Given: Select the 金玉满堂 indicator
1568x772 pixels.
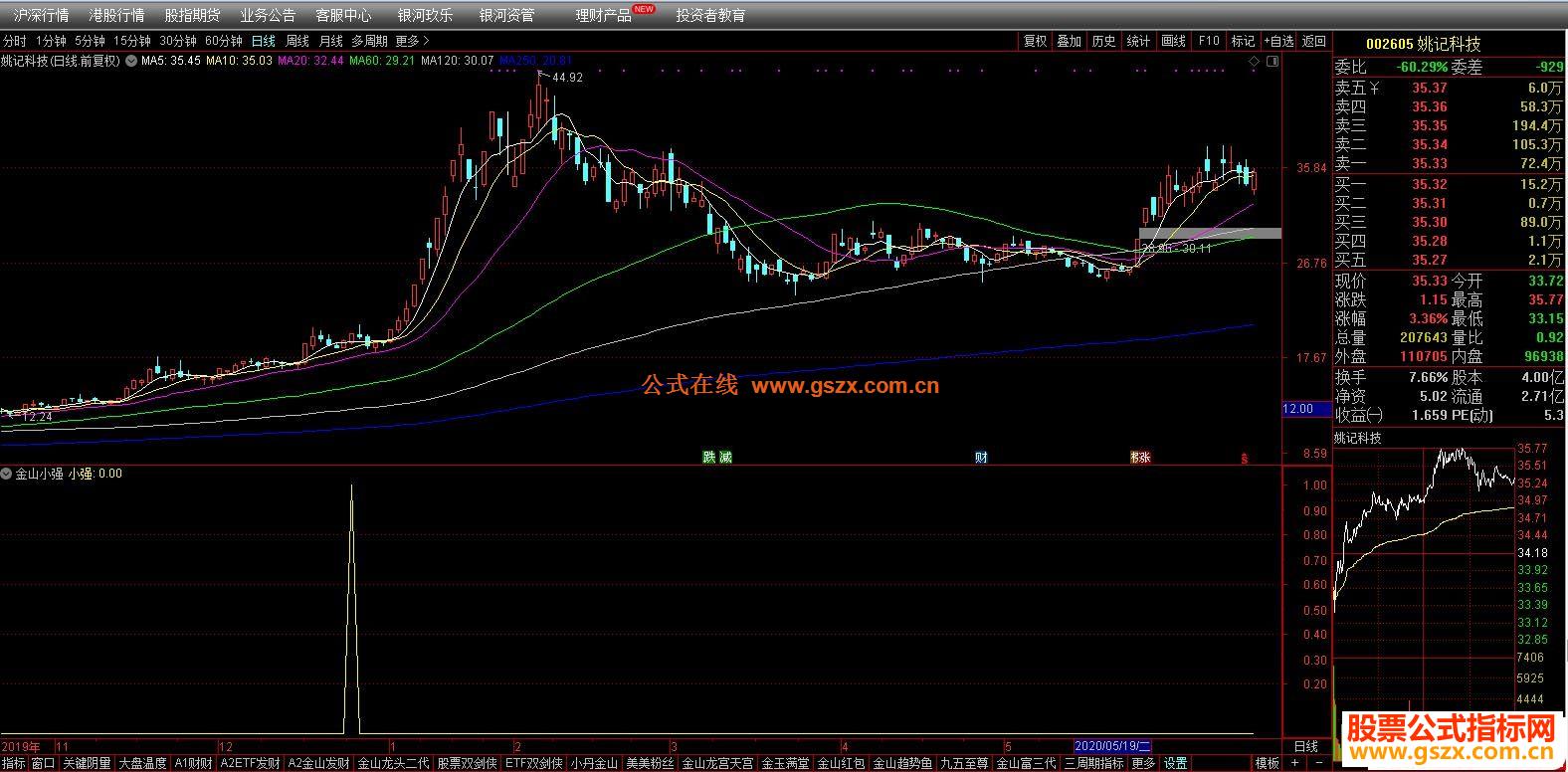Looking at the screenshot, I should point(786,763).
